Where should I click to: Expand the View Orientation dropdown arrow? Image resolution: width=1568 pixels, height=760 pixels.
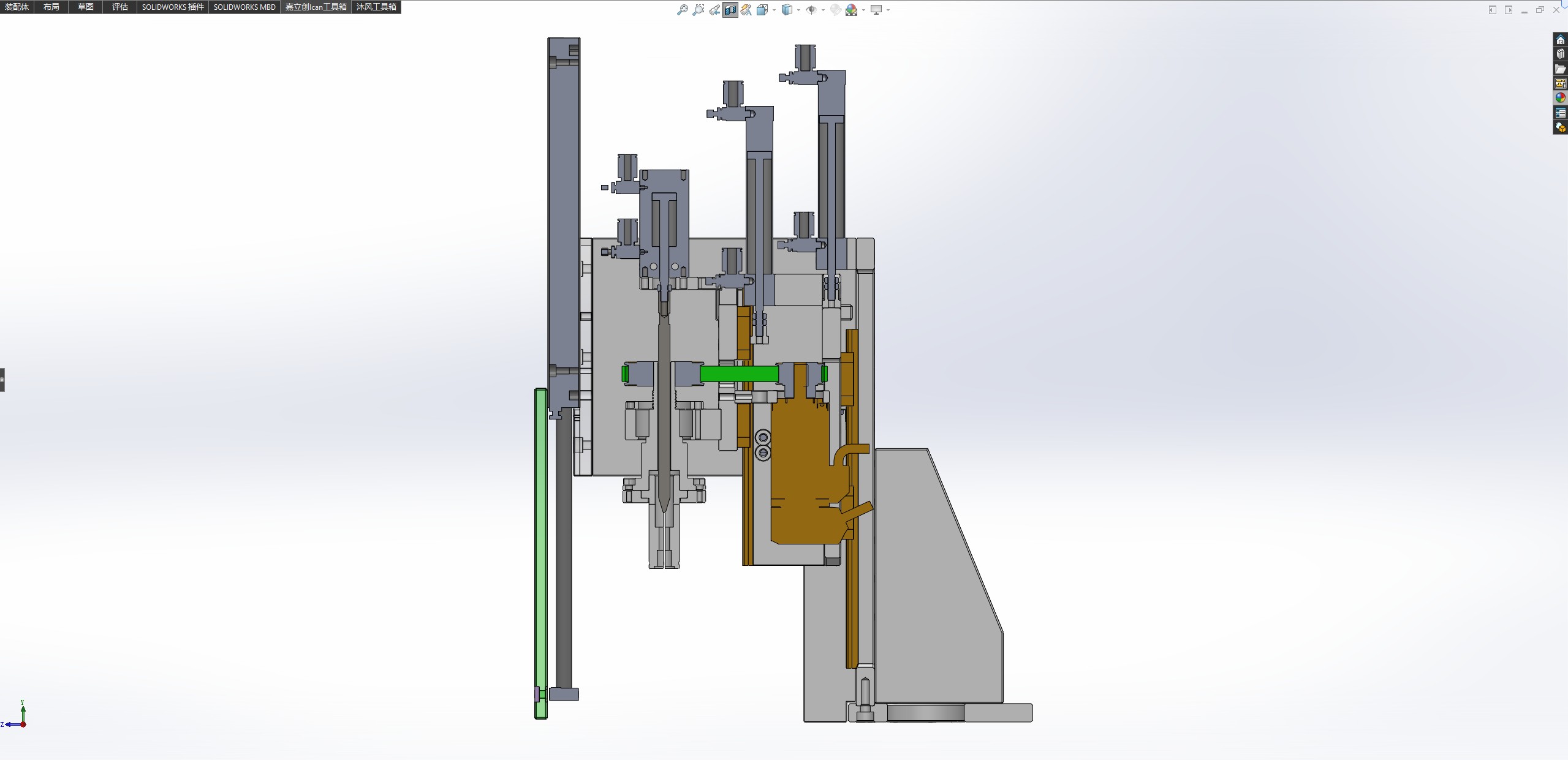774,10
